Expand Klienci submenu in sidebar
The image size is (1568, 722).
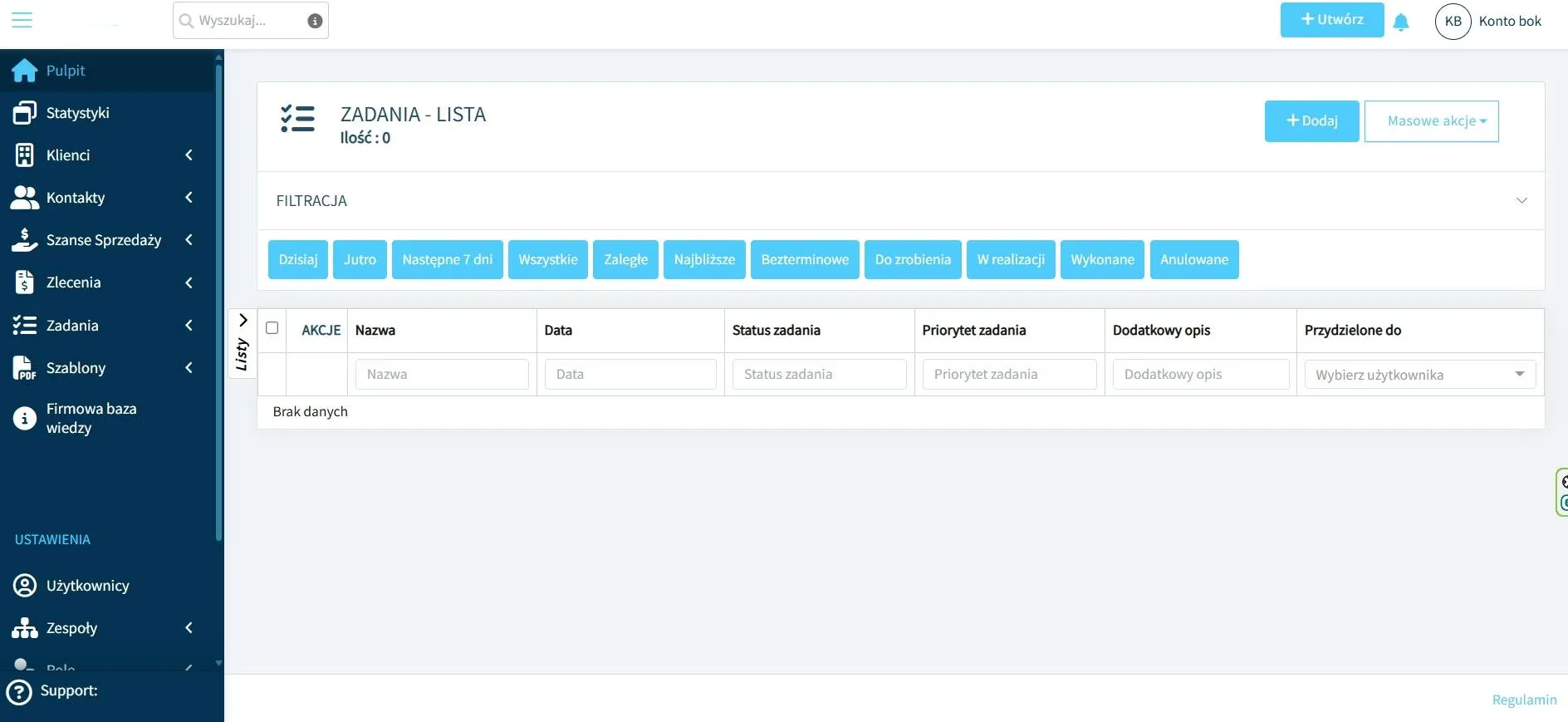[189, 155]
